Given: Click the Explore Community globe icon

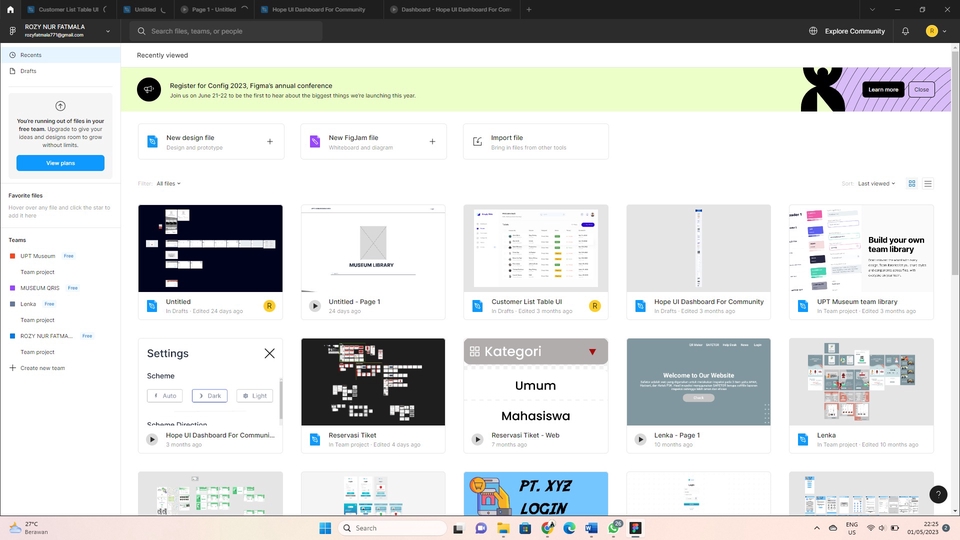Looking at the screenshot, I should (813, 31).
